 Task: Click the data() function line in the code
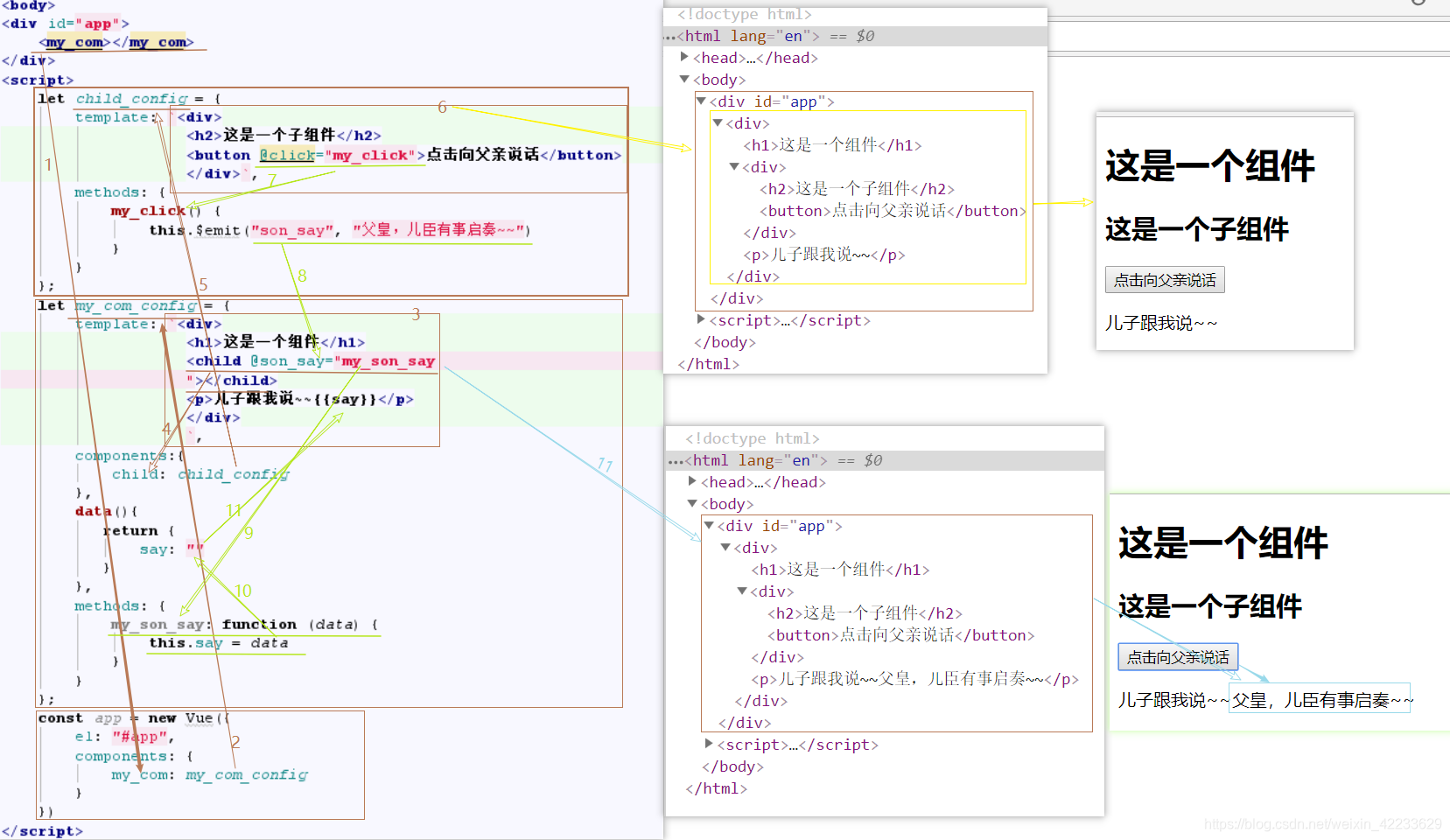[106, 512]
